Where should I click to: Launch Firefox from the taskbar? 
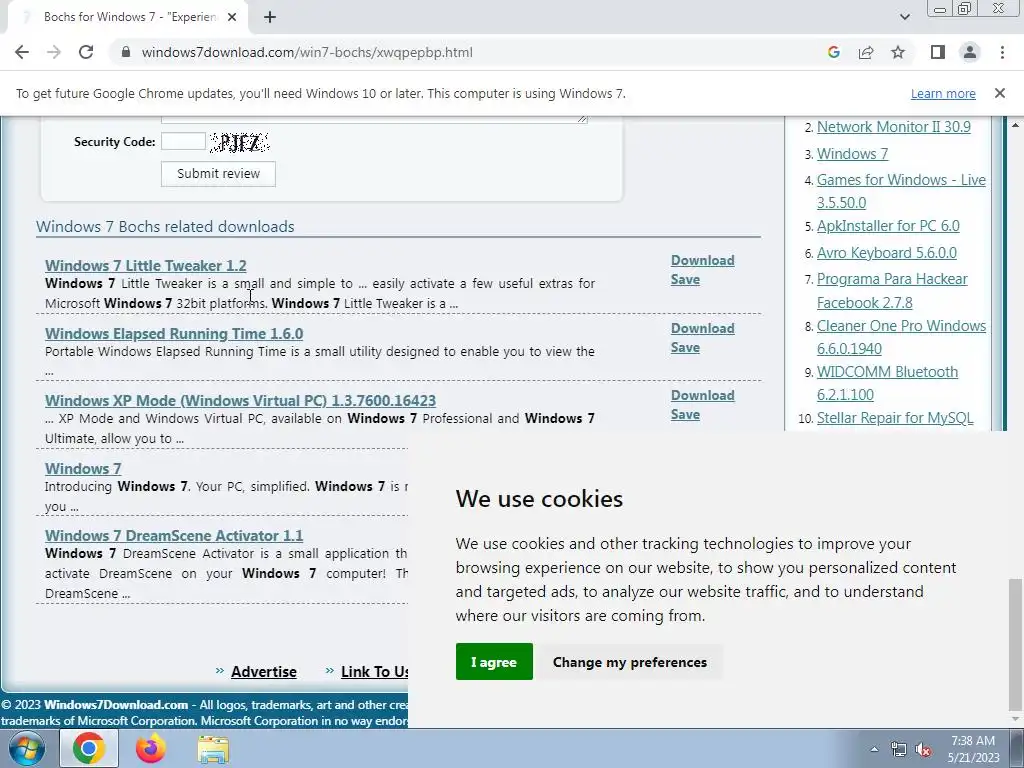click(x=150, y=748)
